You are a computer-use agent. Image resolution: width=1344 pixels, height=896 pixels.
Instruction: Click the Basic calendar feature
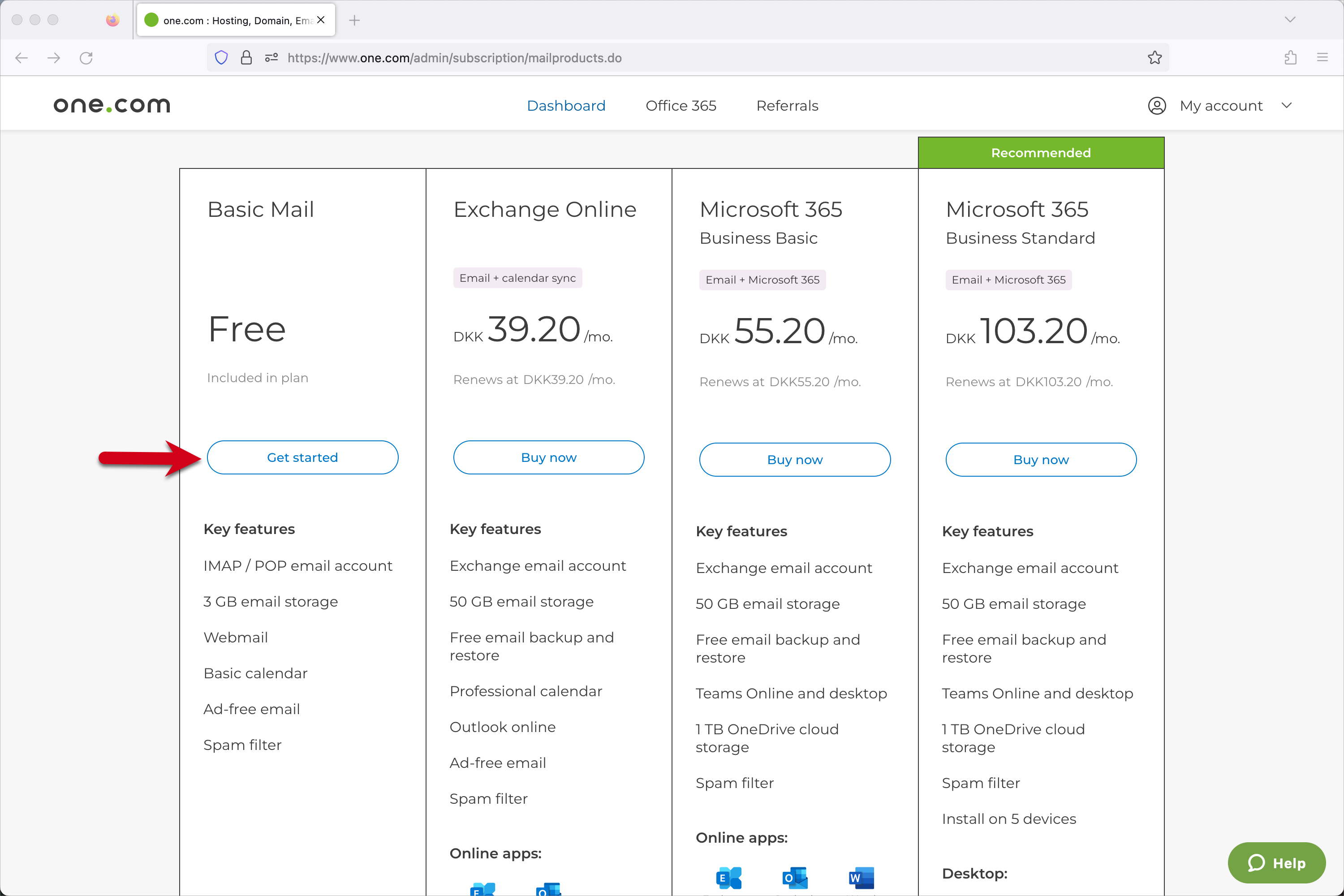coord(255,673)
